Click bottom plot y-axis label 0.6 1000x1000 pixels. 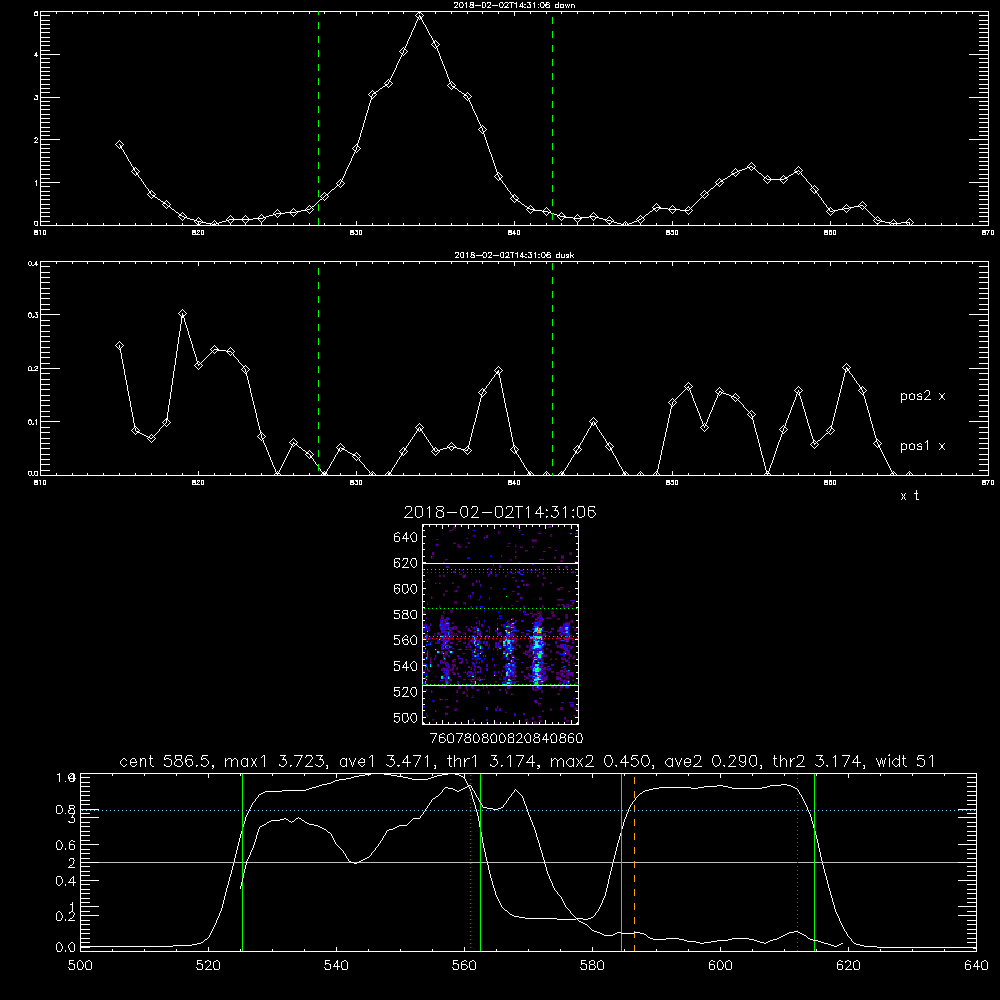(x=66, y=845)
